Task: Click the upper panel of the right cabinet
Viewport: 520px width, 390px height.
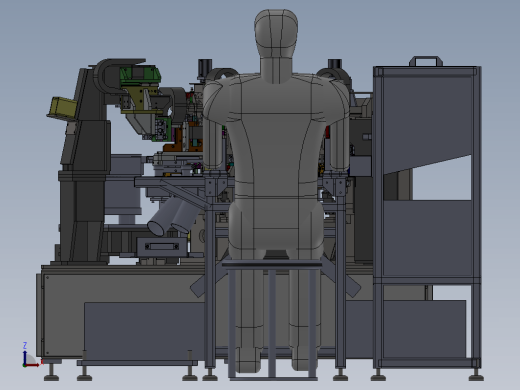Action: 427,120
